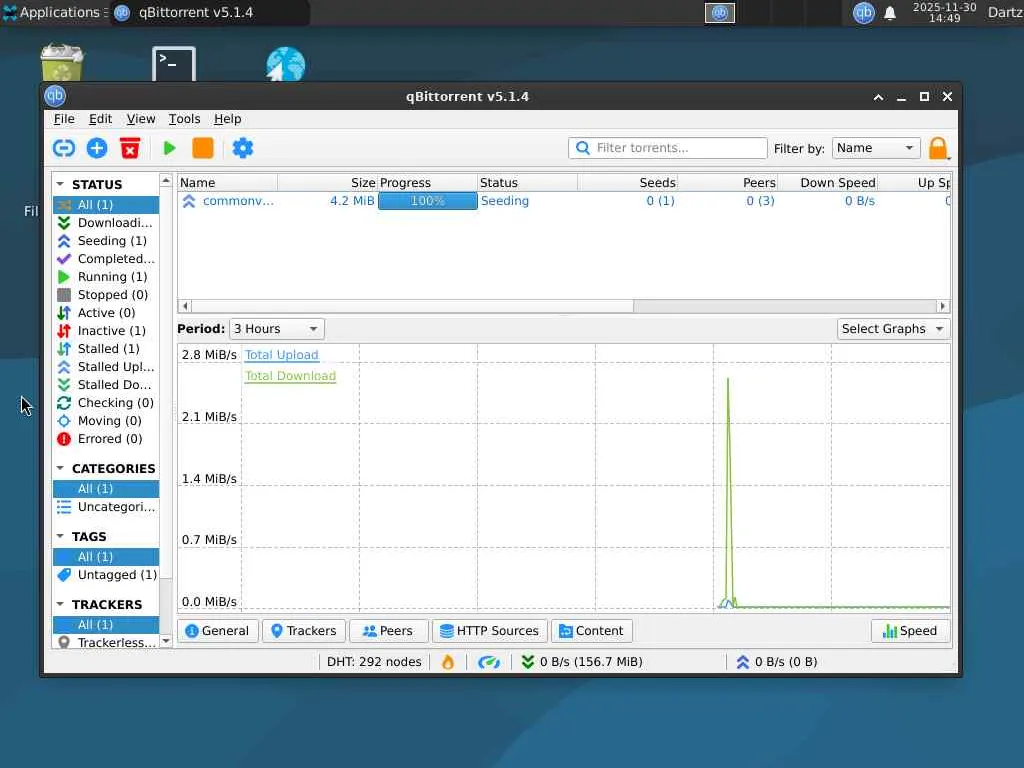Toggle alternative speed limits gauge icon
Image resolution: width=1024 pixels, height=768 pixels.
tap(488, 662)
